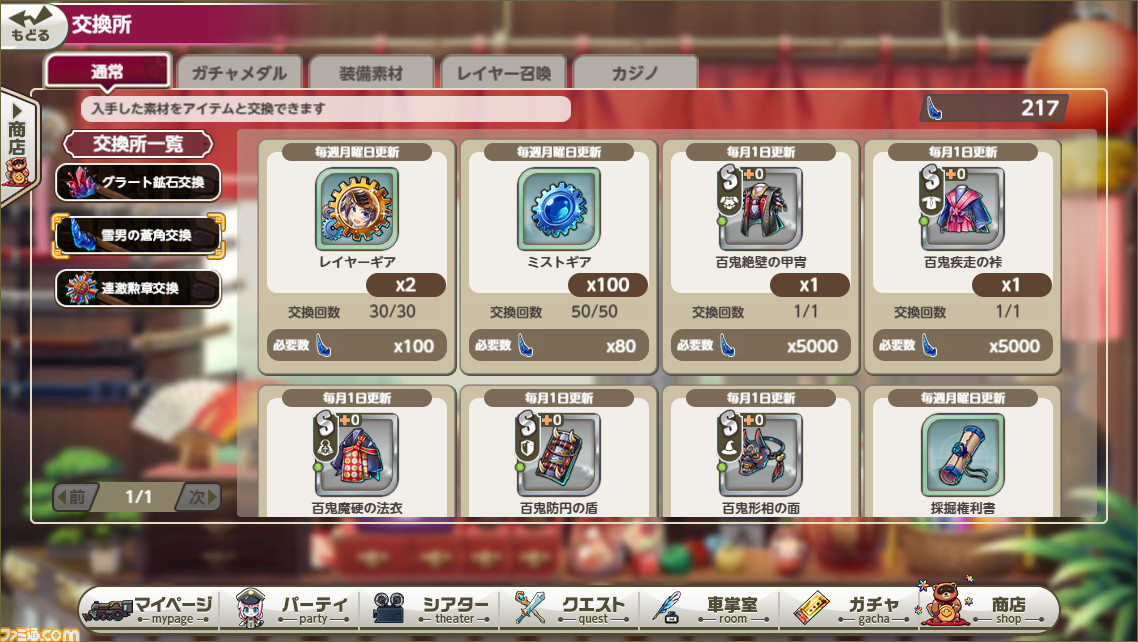This screenshot has width=1138, height=642.
Task: Open クエスト from the bottom navigation
Action: (570, 609)
